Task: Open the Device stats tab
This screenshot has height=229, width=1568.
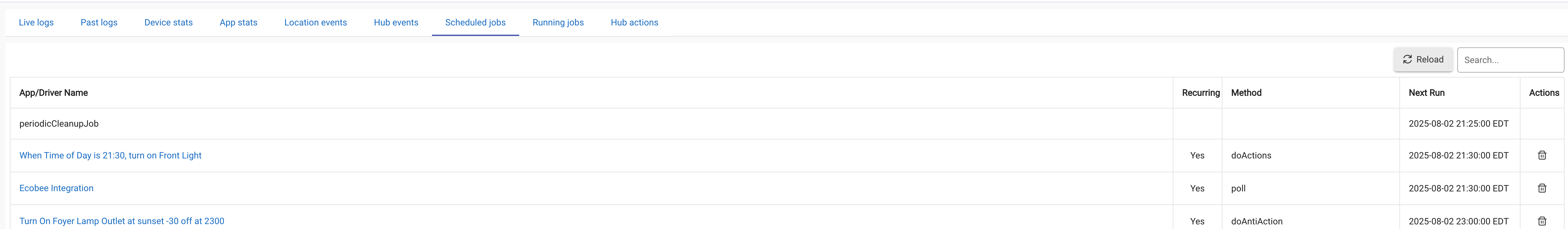Action: tap(169, 23)
